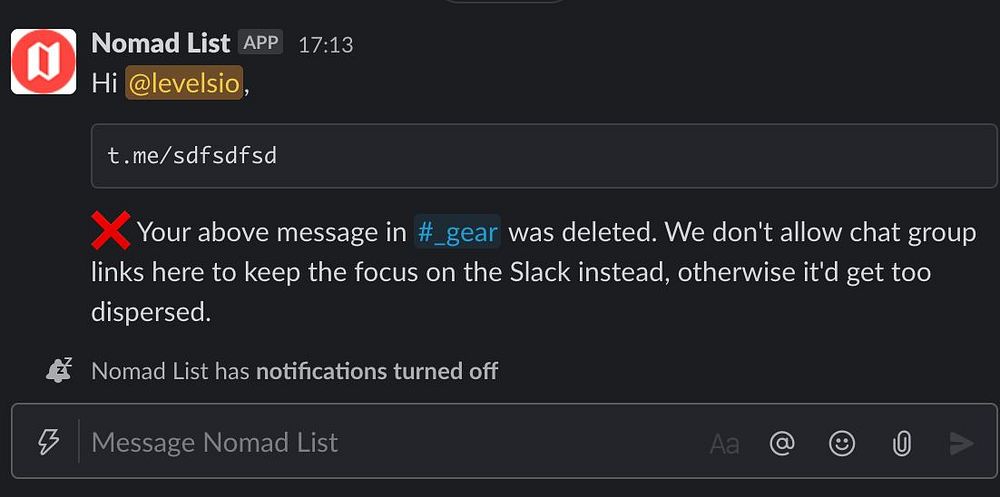Click the red X emoji in message
Image resolution: width=1000 pixels, height=497 pixels.
[110, 232]
